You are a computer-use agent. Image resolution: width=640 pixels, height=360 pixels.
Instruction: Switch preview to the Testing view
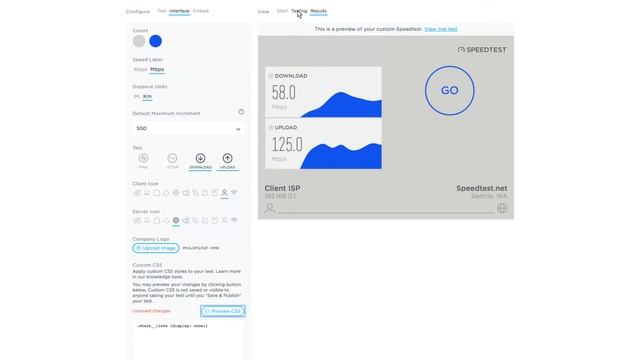pos(299,11)
